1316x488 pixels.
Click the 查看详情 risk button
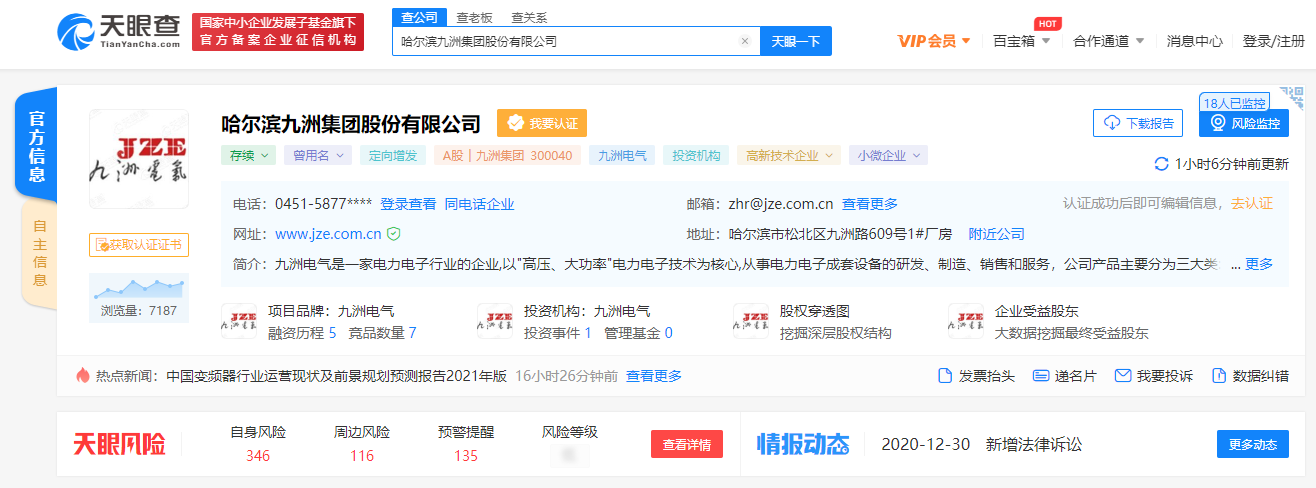[687, 444]
